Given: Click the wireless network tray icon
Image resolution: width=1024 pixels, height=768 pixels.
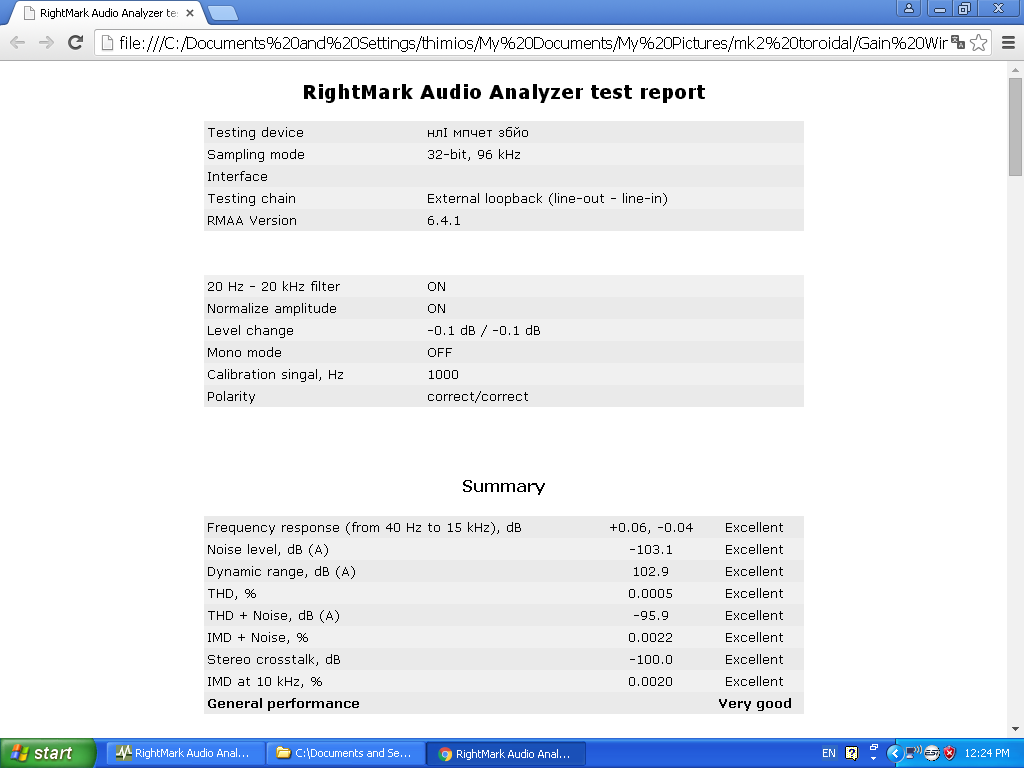Looking at the screenshot, I should point(913,752).
